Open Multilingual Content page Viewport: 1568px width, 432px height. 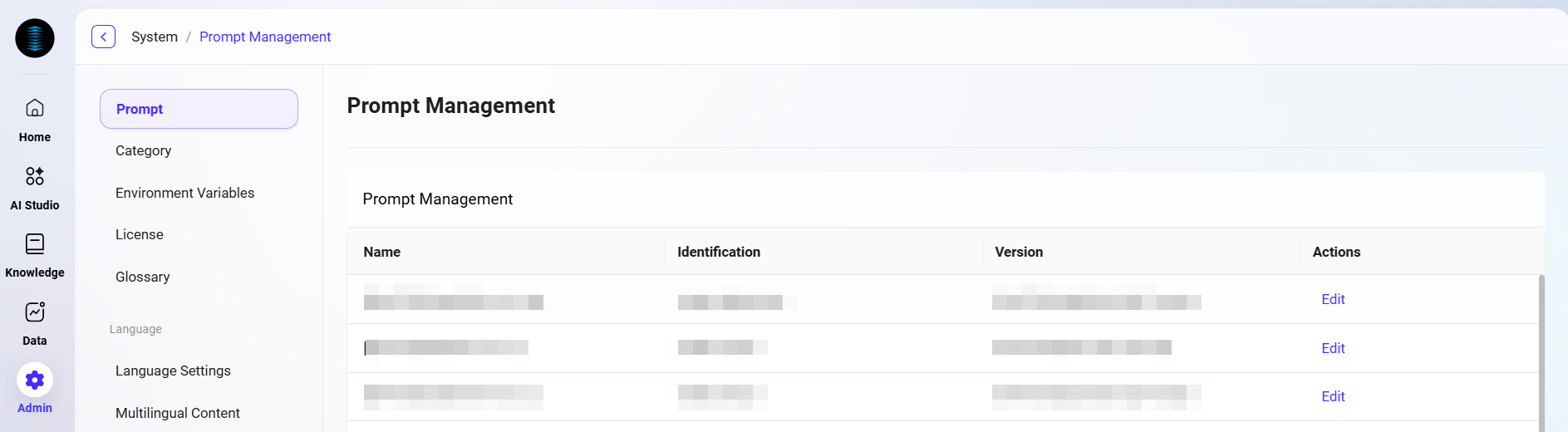pyautogui.click(x=178, y=413)
